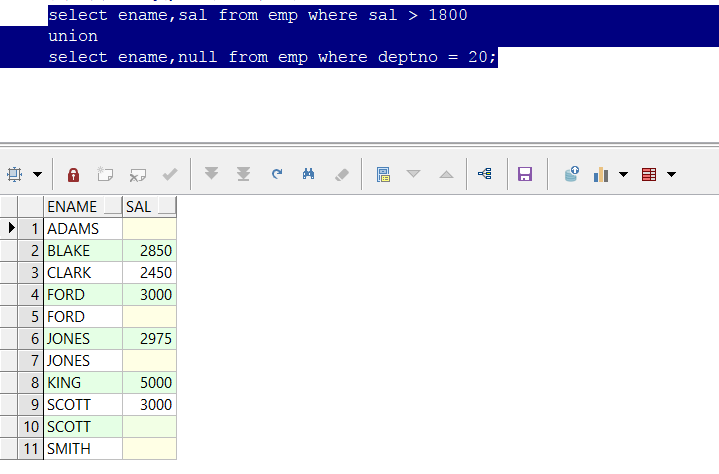Click the BLAKE cell

pos(83,250)
